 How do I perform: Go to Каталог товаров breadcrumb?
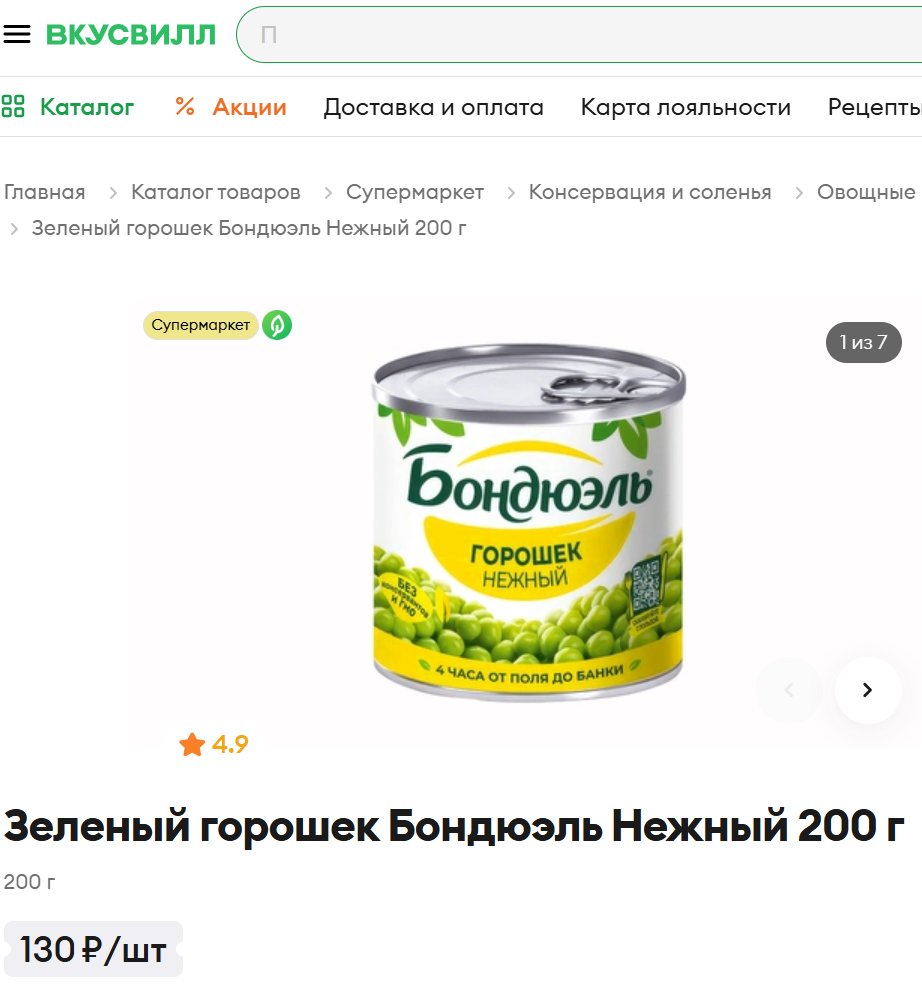pos(216,192)
